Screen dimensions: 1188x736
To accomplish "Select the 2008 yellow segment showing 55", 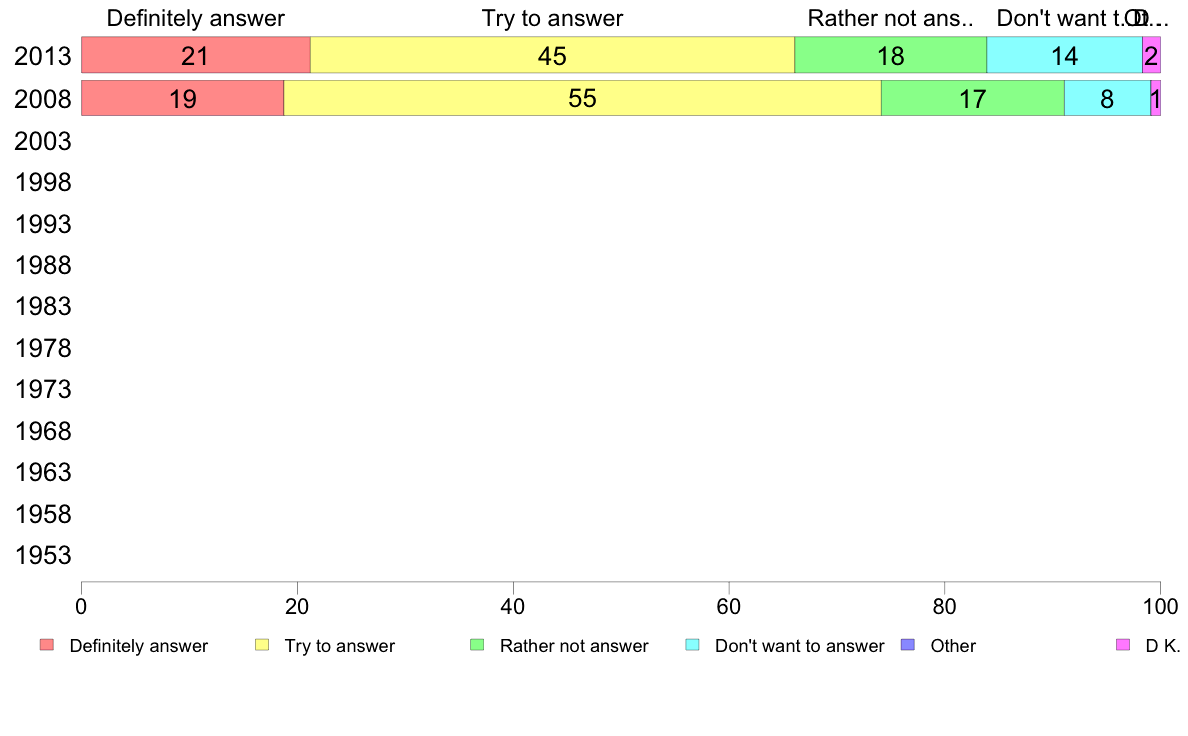I will coord(583,99).
